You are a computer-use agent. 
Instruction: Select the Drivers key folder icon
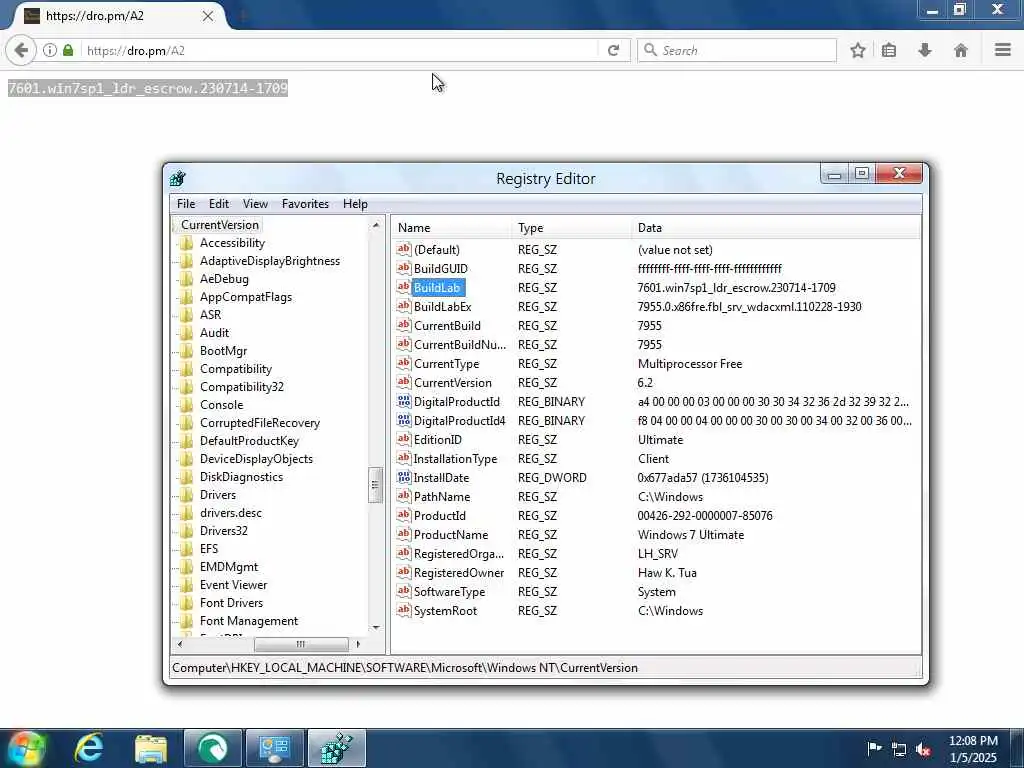[187, 495]
